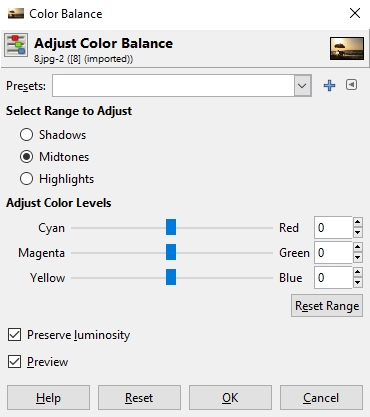Click the Reset Range button
This screenshot has height=417, width=370.
(327, 306)
